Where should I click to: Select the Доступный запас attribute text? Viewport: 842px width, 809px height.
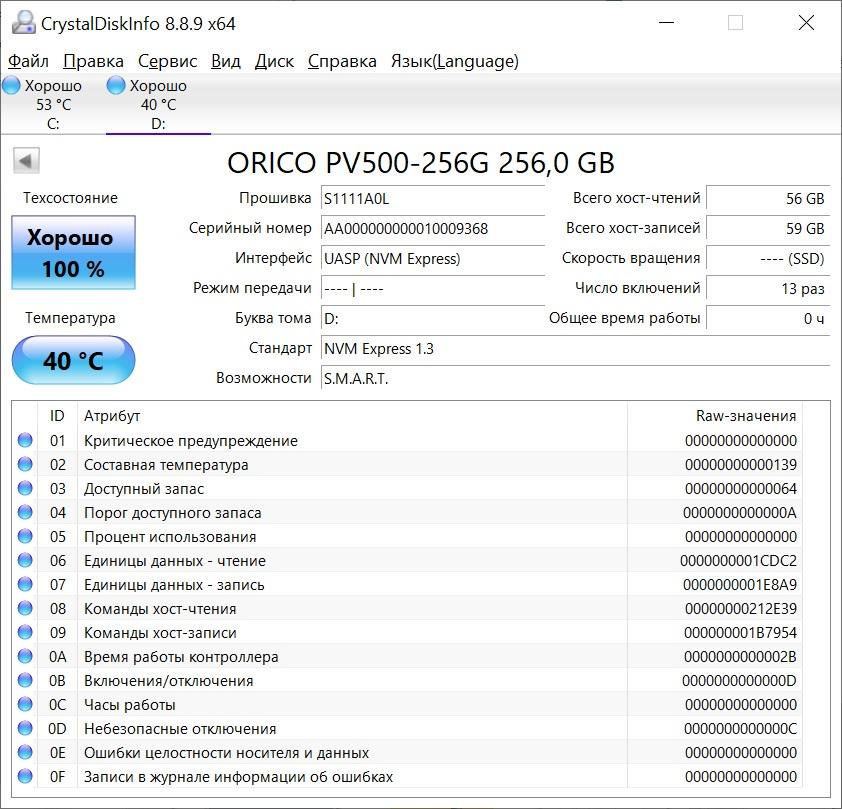(144, 489)
